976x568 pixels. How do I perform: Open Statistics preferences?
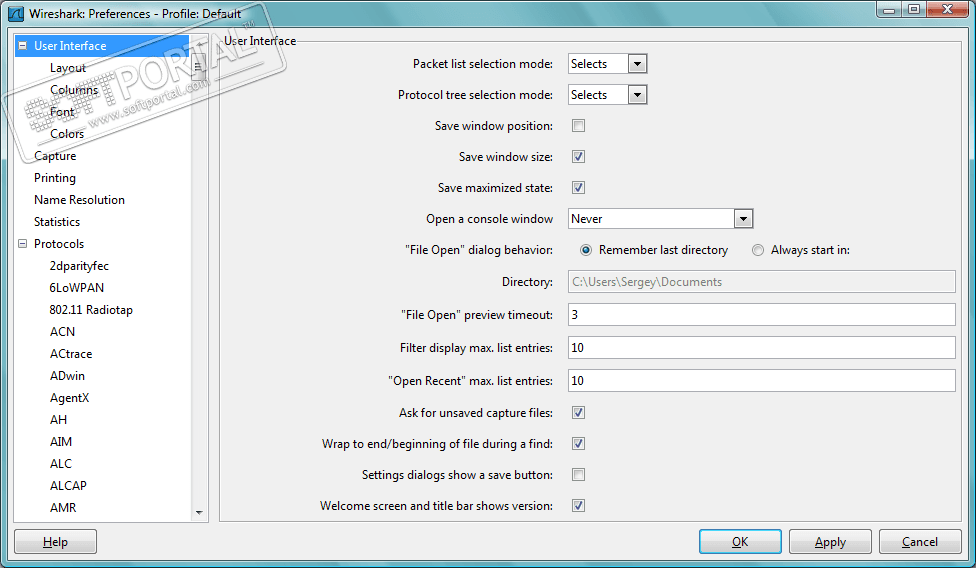(x=57, y=221)
